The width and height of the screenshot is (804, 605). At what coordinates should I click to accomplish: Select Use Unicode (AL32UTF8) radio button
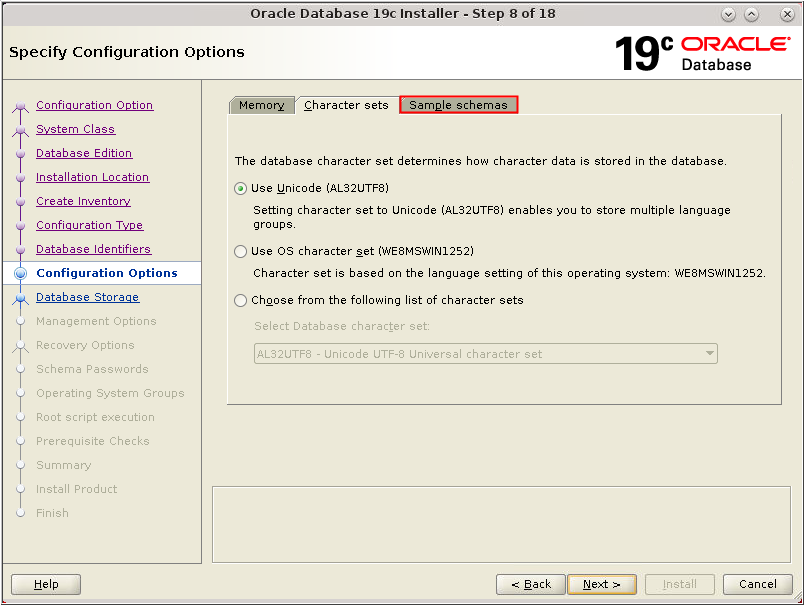tap(240, 189)
